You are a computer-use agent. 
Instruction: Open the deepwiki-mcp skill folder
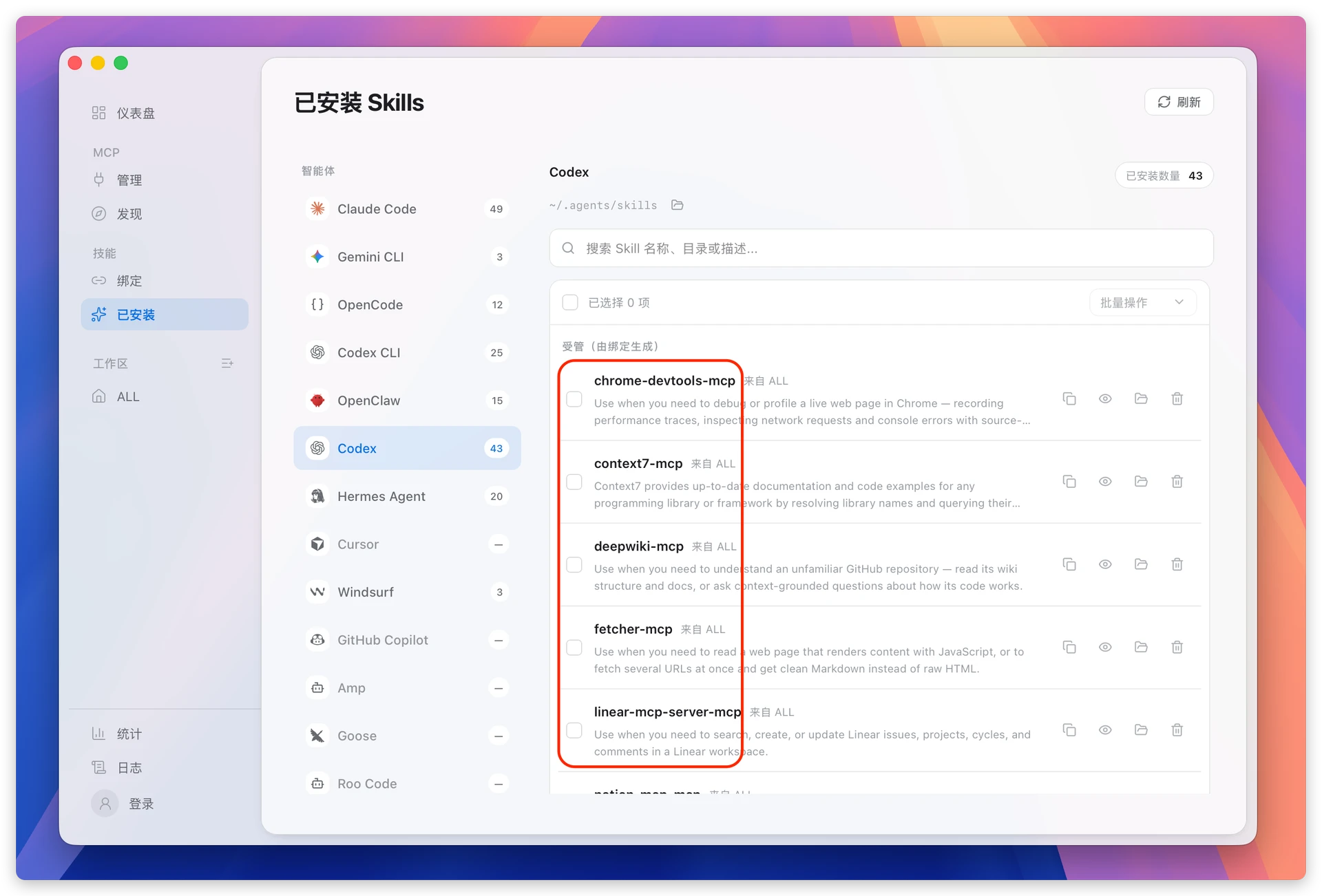point(1141,564)
